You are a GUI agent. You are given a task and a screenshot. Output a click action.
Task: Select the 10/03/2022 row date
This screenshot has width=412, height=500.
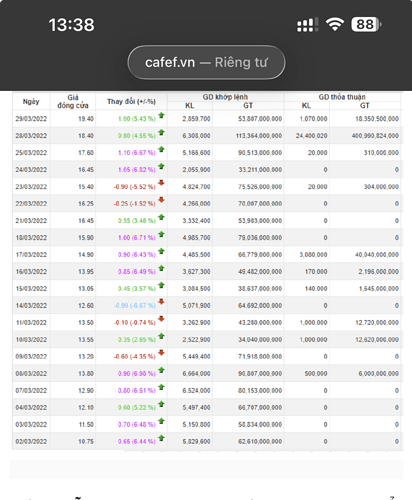(31, 339)
